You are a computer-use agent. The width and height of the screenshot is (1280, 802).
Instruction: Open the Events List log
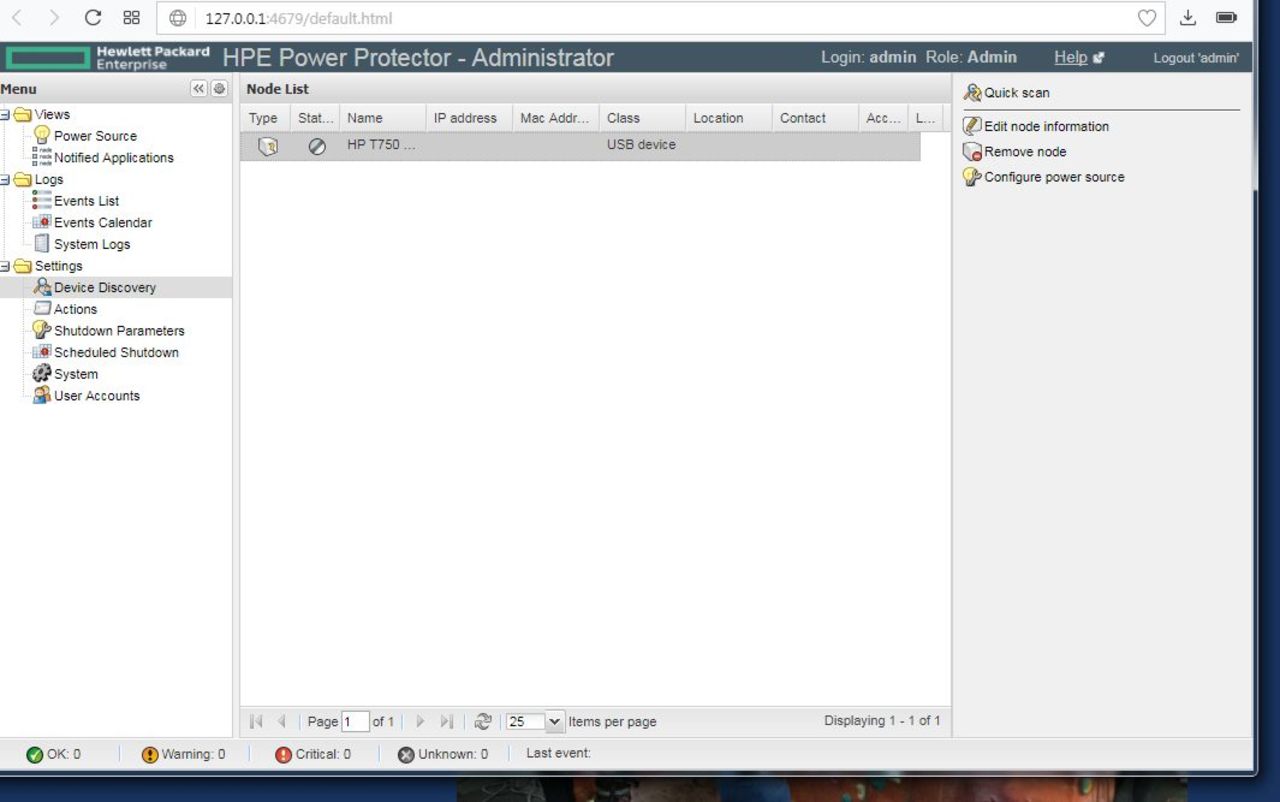click(87, 201)
